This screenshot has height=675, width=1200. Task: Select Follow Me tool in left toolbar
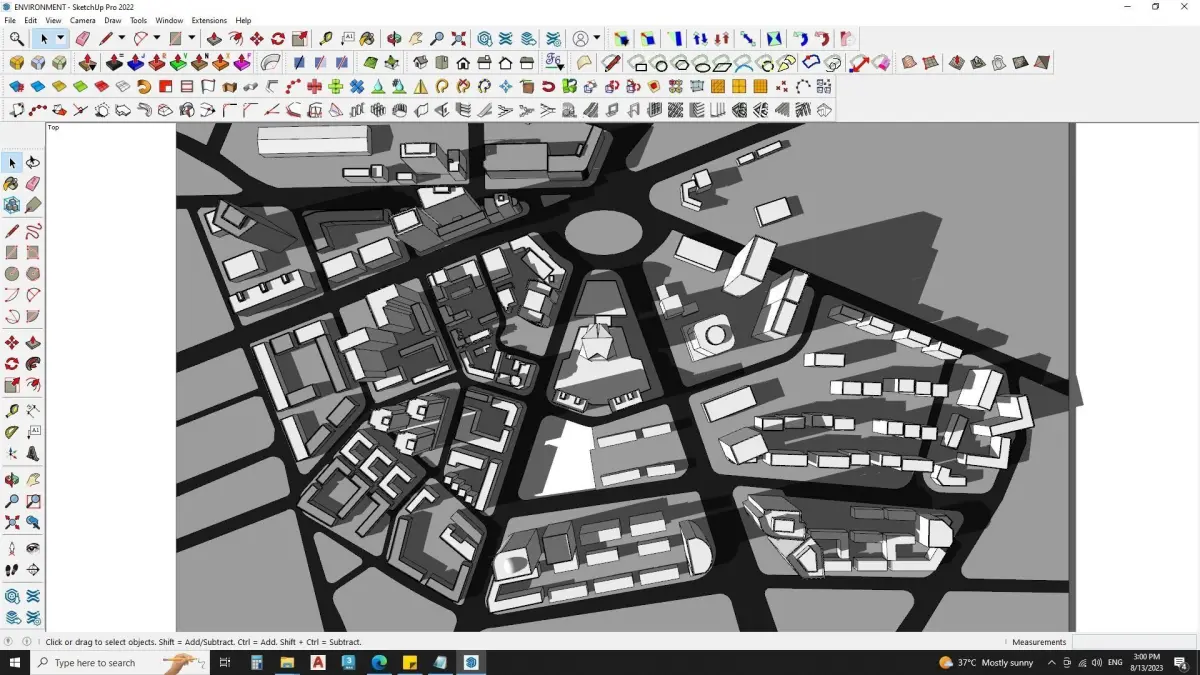point(33,362)
